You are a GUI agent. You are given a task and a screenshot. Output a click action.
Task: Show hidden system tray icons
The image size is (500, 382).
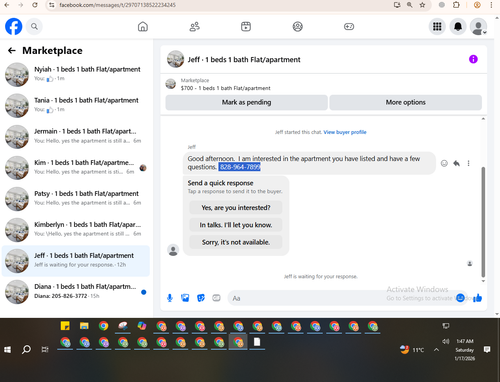tap(436, 350)
